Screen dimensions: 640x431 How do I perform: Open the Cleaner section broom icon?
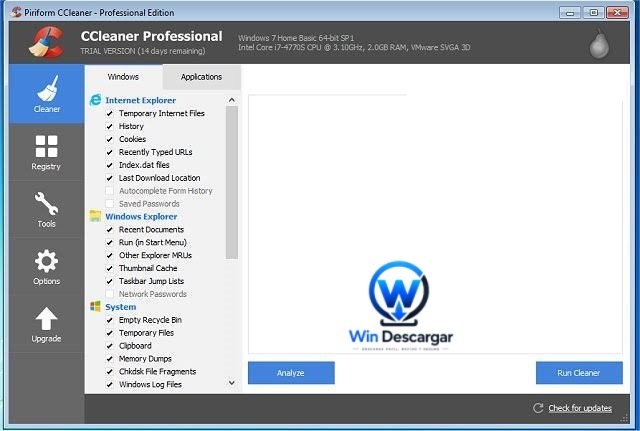coord(47,88)
